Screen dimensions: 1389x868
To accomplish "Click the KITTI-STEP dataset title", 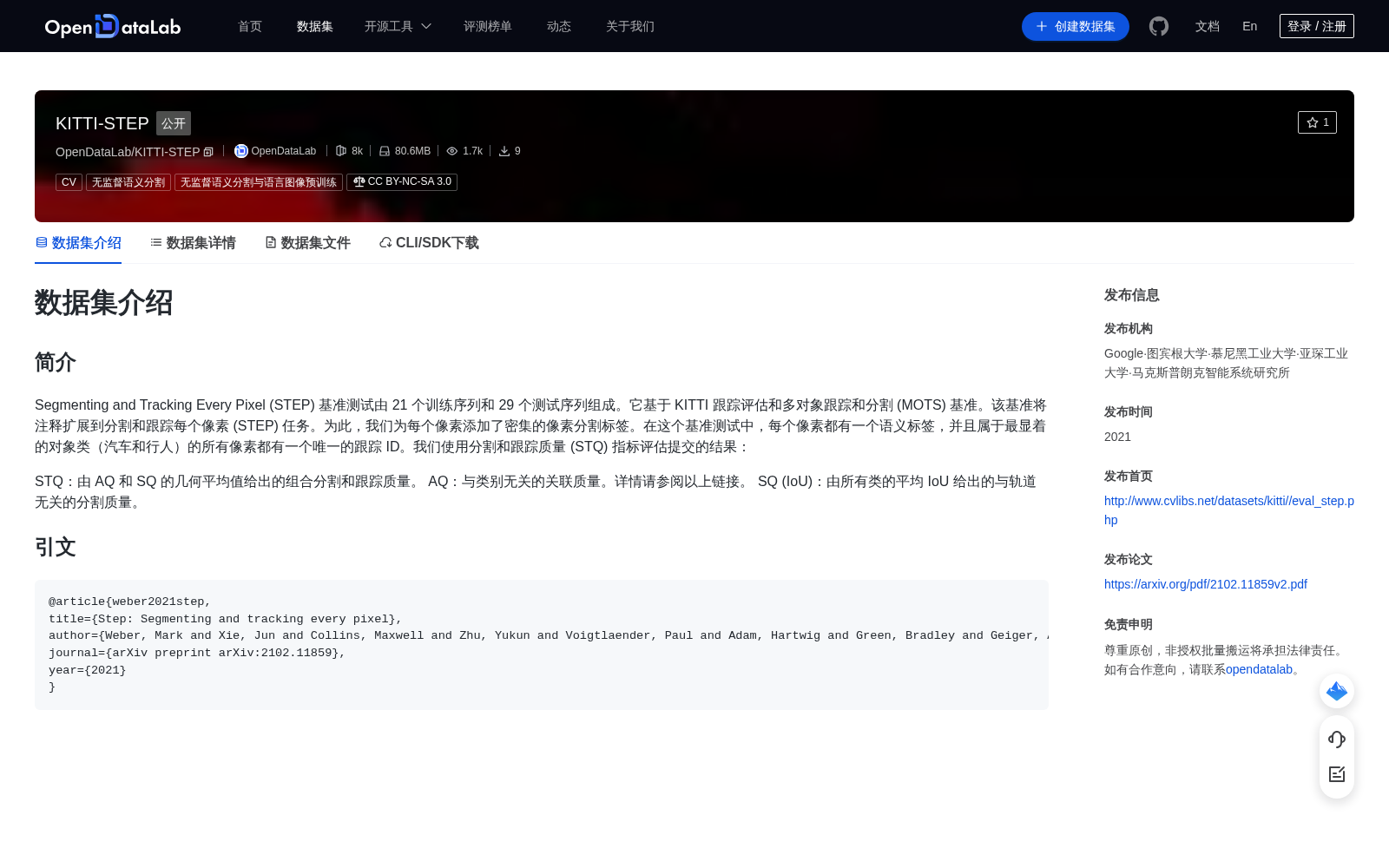I will click(102, 123).
